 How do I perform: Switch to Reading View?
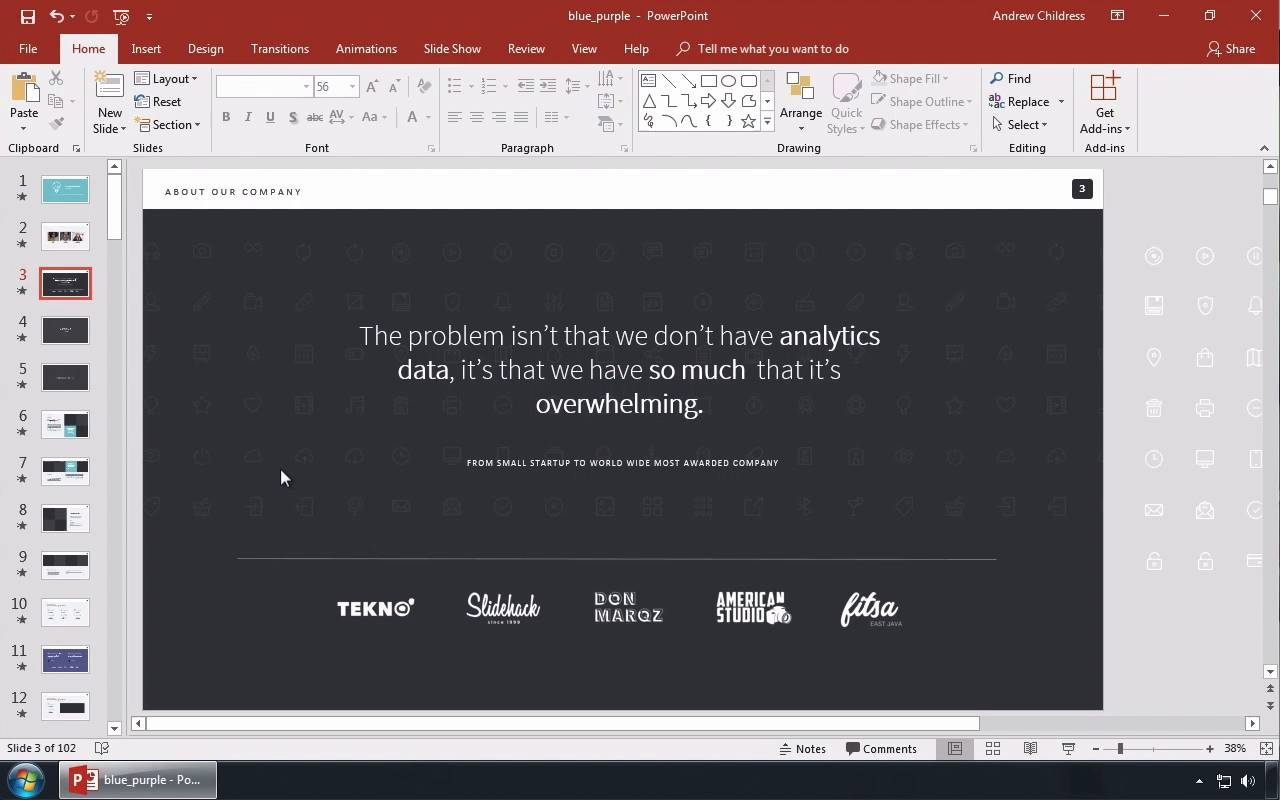pos(1030,749)
